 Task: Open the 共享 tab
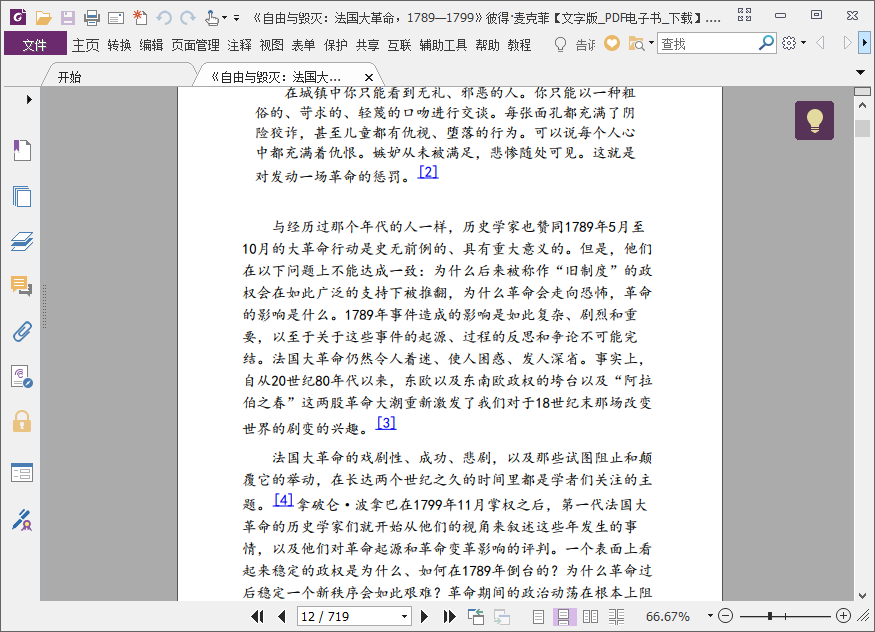(x=368, y=45)
